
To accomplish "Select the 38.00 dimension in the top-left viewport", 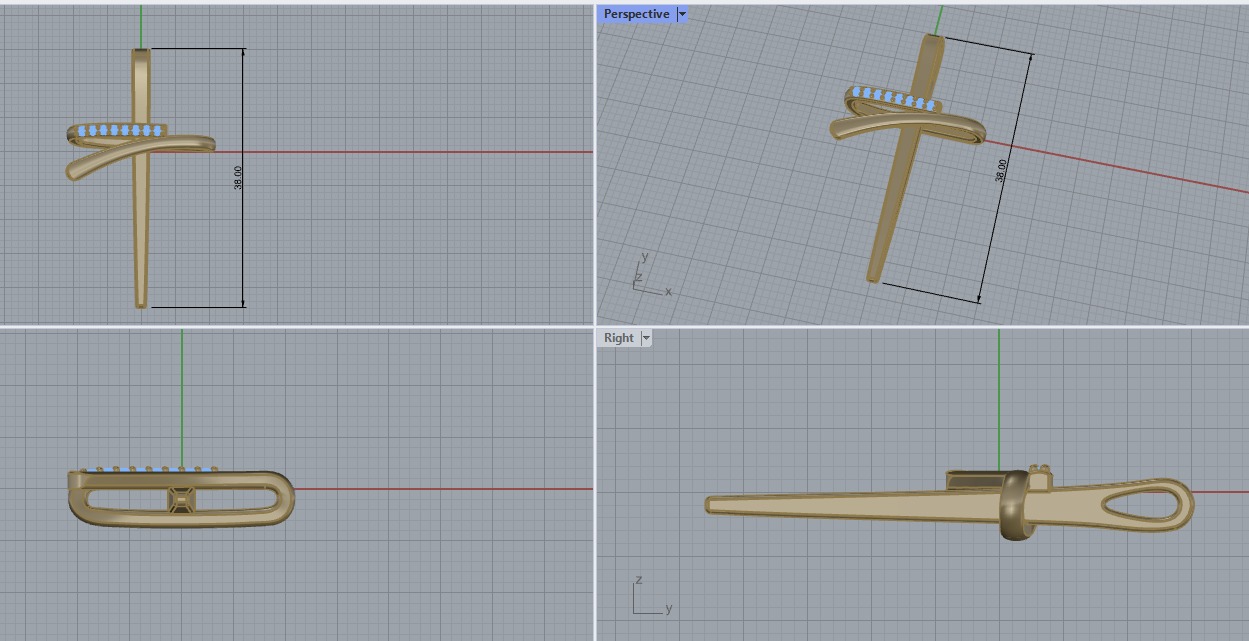I will tap(239, 178).
